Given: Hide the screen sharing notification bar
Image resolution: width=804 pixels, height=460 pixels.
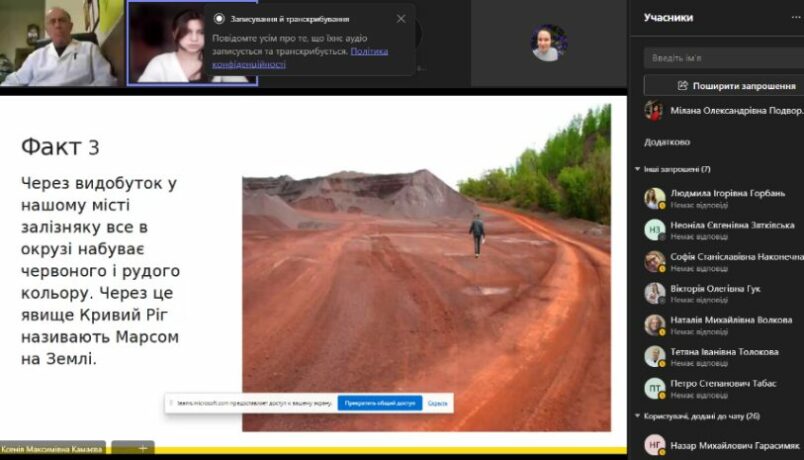Looking at the screenshot, I should pyautogui.click(x=437, y=403).
